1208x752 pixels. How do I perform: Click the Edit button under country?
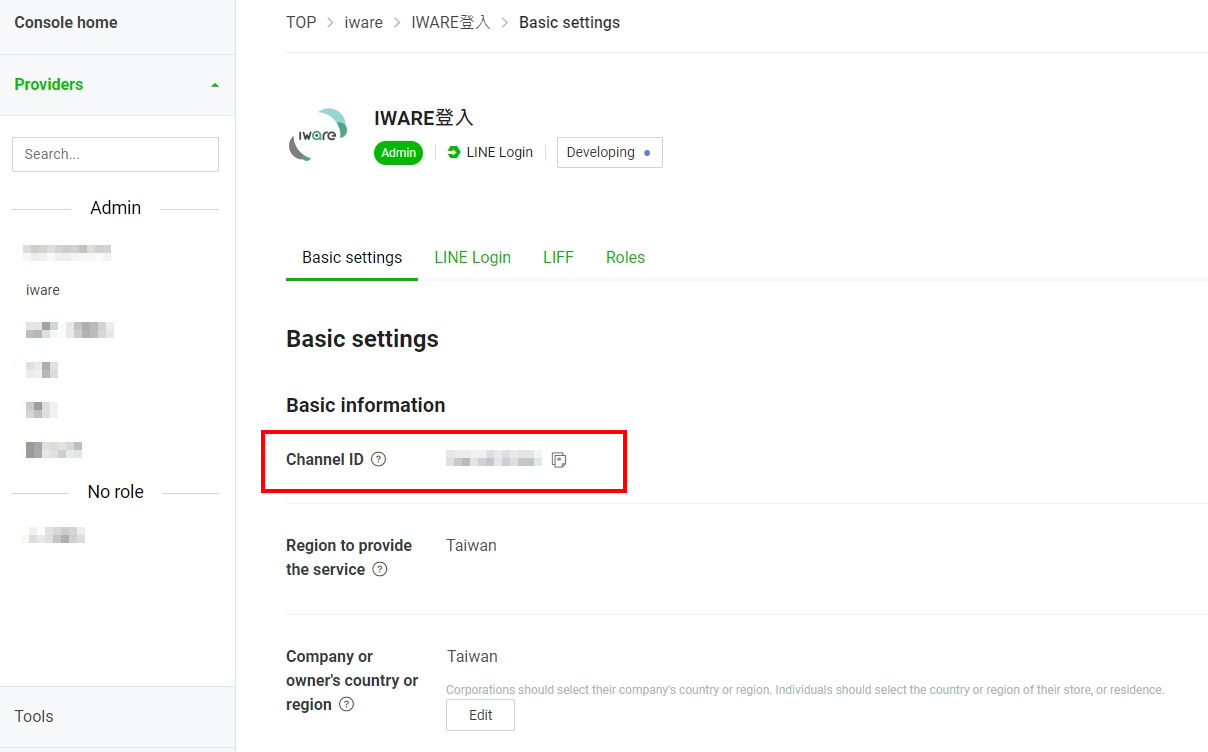480,715
